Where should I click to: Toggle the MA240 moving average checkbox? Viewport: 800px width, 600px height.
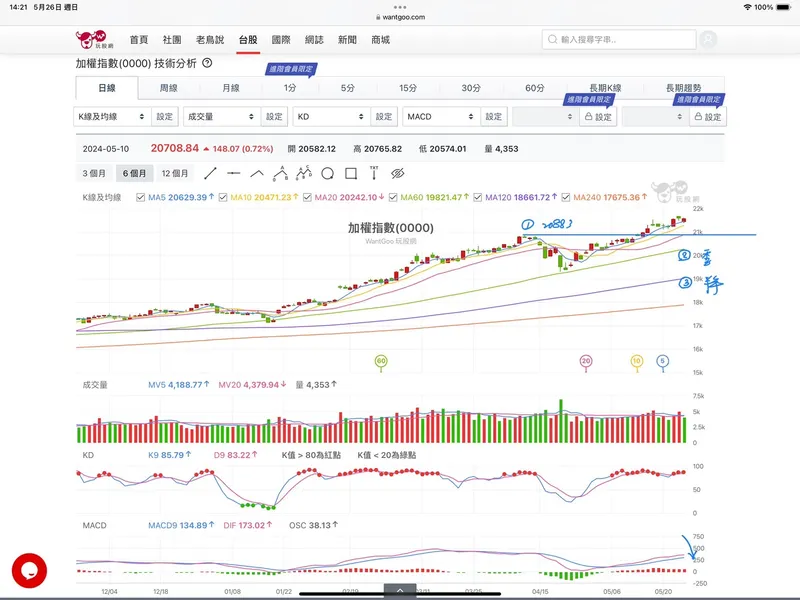click(x=566, y=197)
